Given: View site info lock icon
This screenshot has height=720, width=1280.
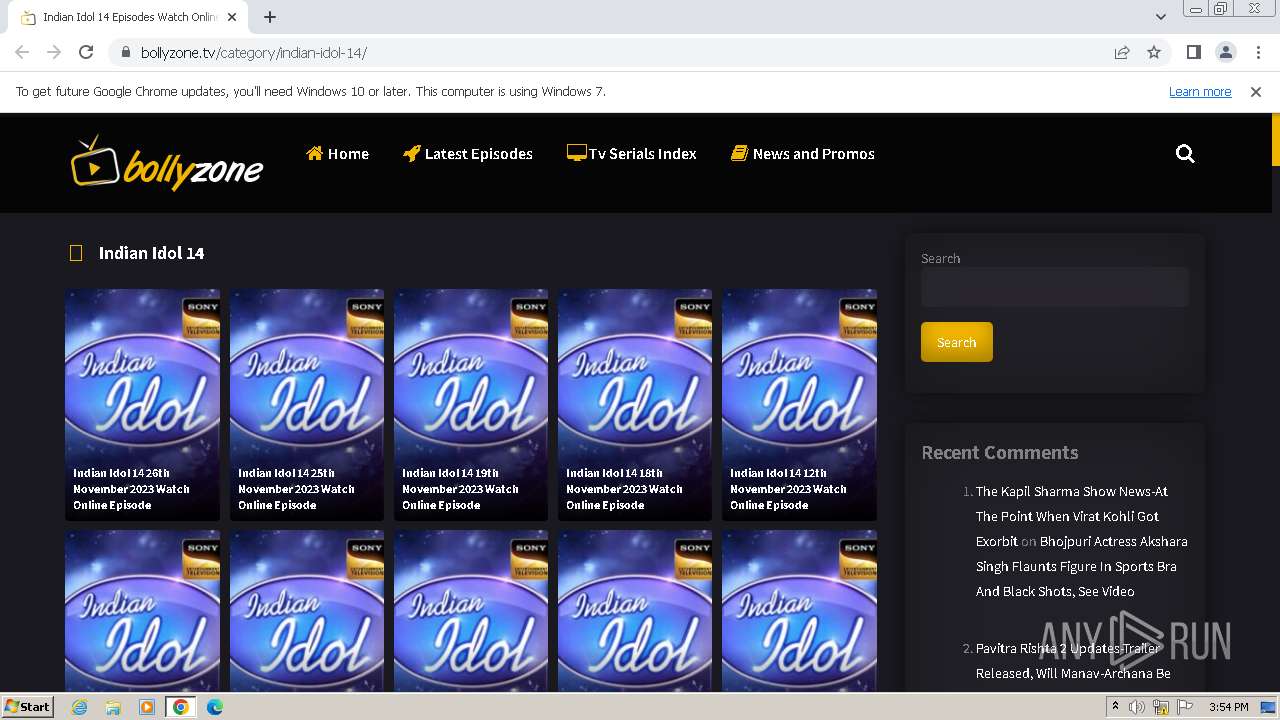Looking at the screenshot, I should click(x=125, y=53).
